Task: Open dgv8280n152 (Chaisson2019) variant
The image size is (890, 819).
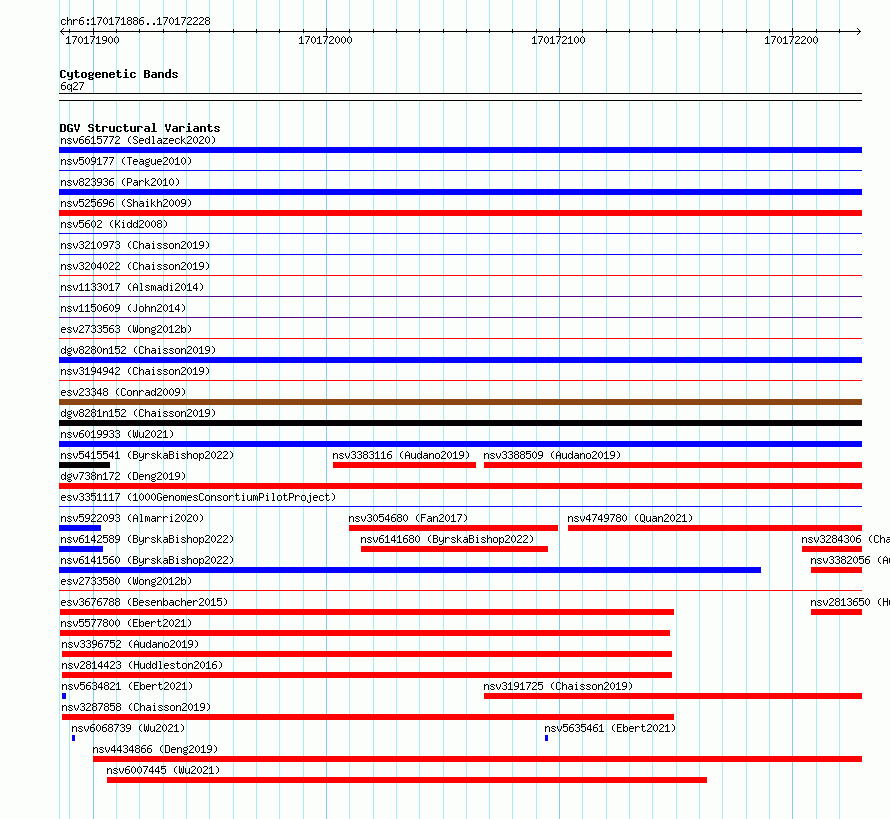Action: (x=138, y=350)
